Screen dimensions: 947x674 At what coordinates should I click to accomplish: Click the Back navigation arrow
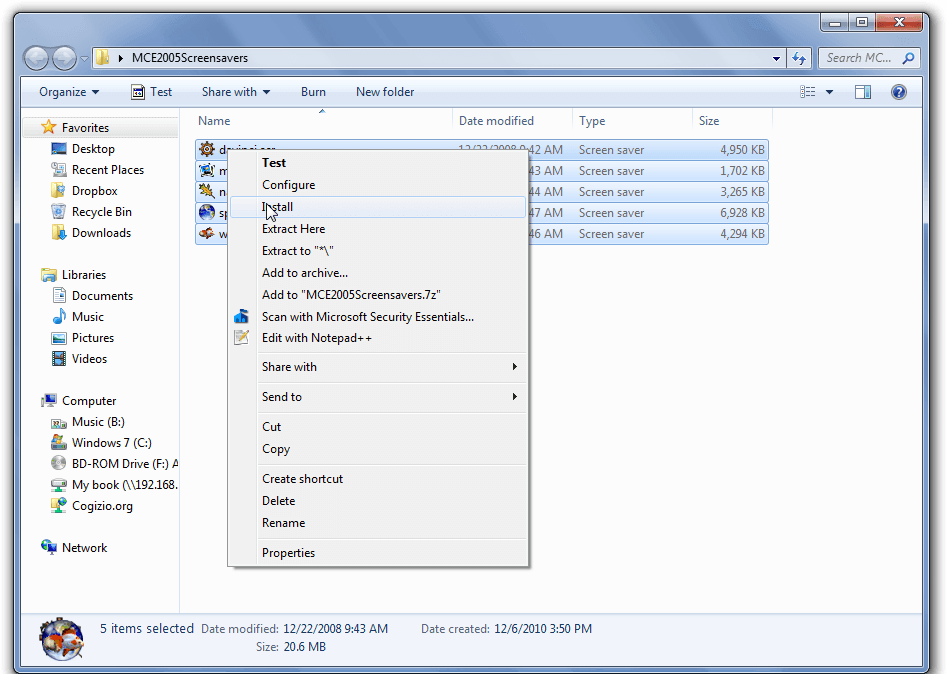(x=37, y=58)
